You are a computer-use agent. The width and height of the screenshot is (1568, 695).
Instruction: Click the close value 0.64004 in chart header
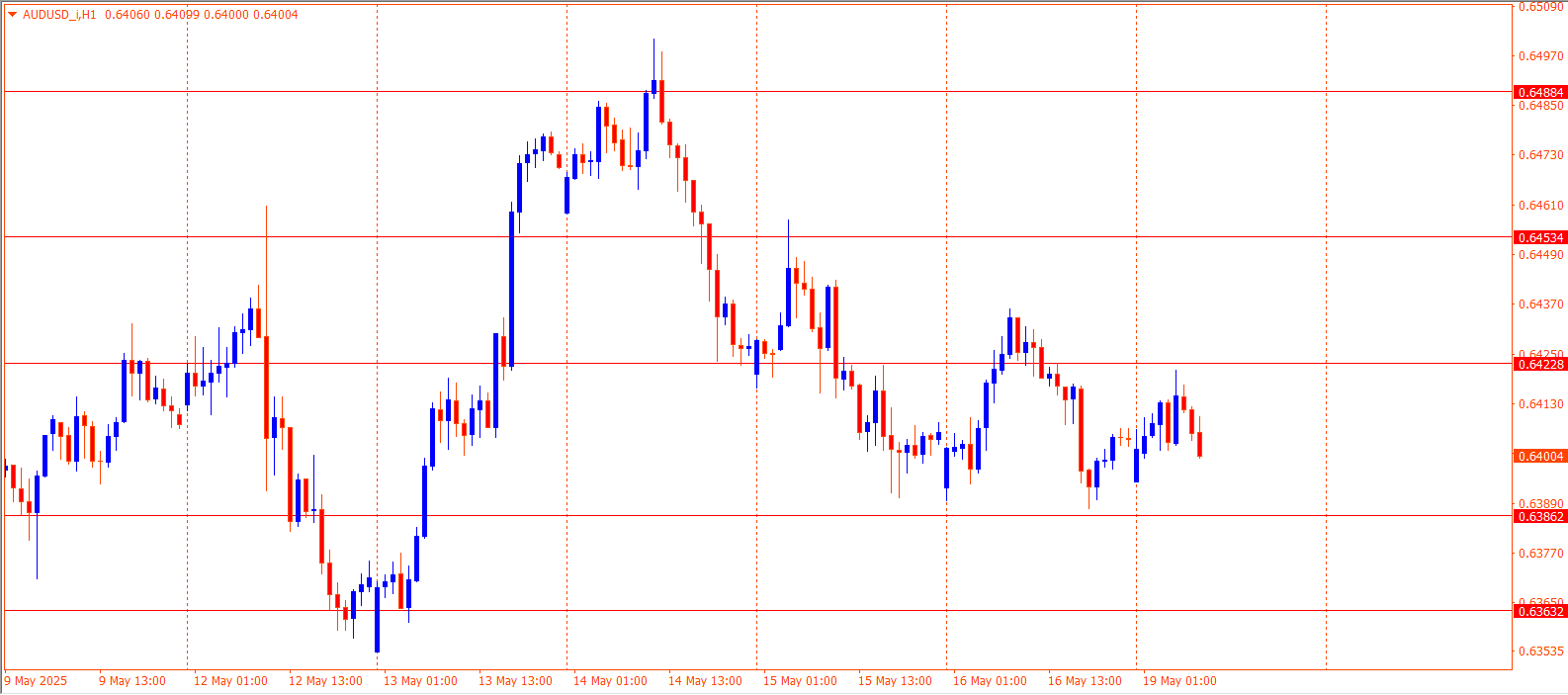point(275,15)
